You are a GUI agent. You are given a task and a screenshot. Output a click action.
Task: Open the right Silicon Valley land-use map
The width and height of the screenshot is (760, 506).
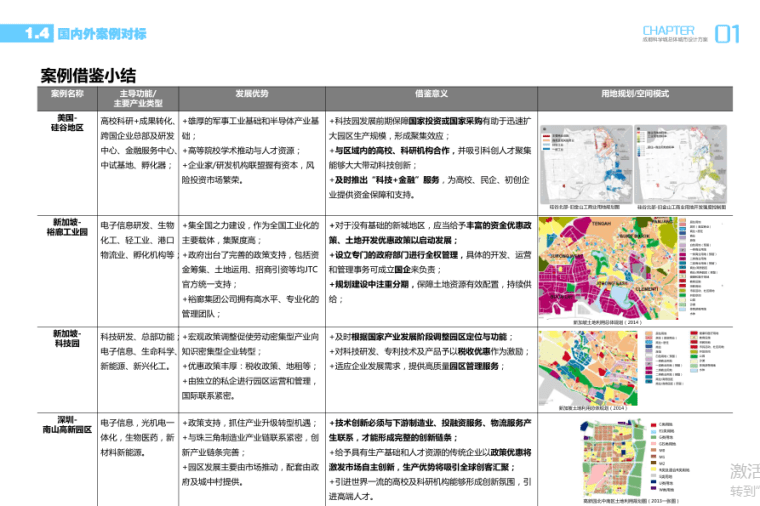(681, 164)
